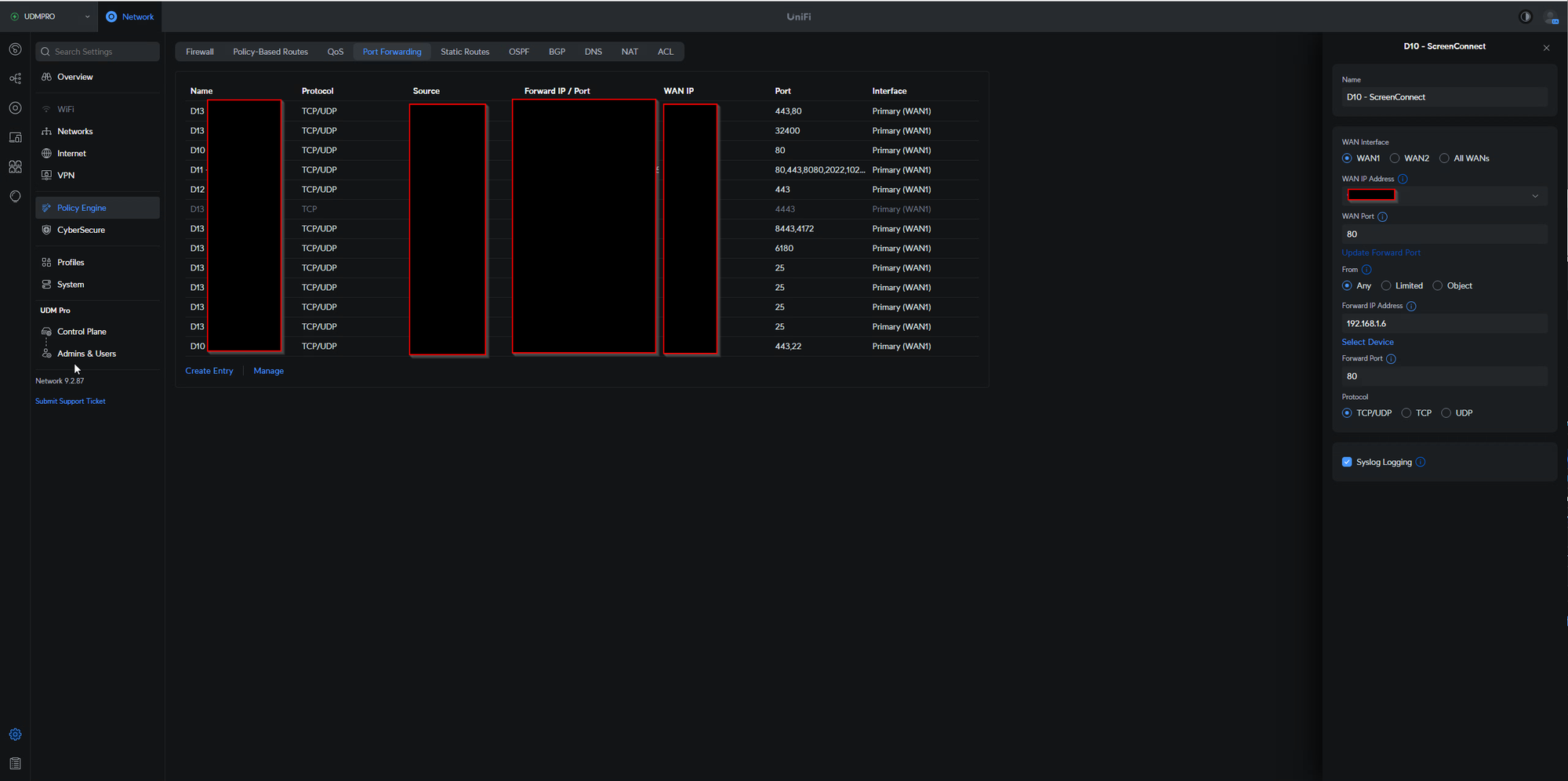Click the info icon beside Forward IP Address
Image resolution: width=1568 pixels, height=781 pixels.
(1410, 306)
